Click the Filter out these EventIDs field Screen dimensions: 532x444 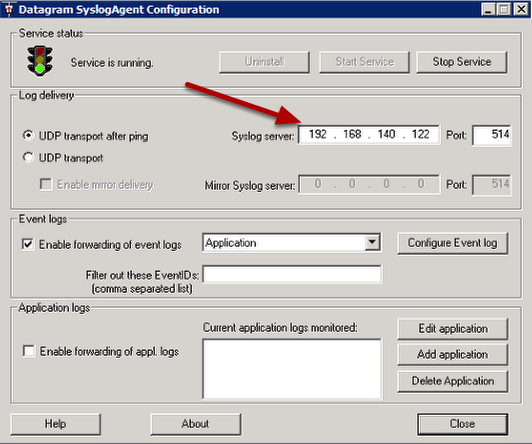[x=292, y=274]
